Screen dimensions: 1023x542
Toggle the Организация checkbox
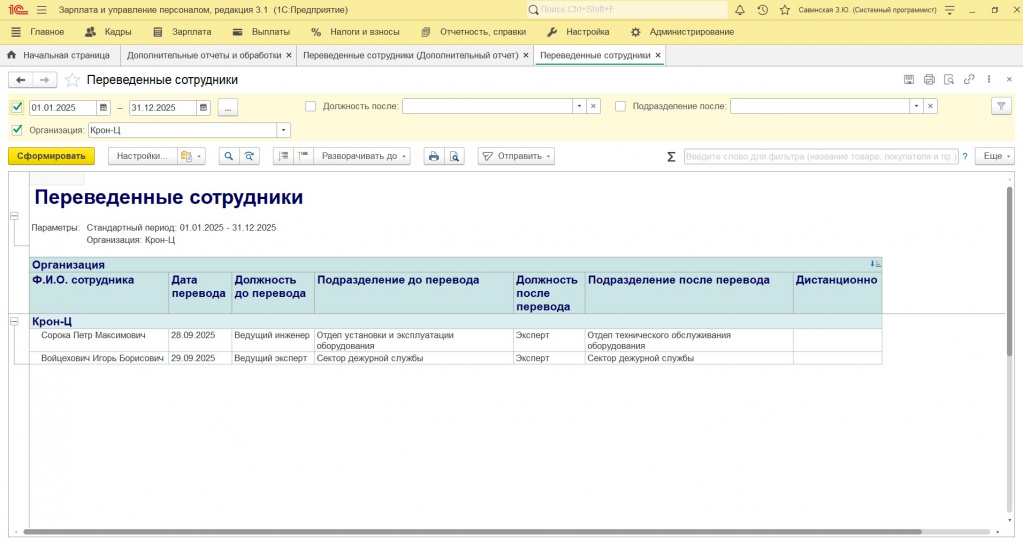click(x=17, y=130)
